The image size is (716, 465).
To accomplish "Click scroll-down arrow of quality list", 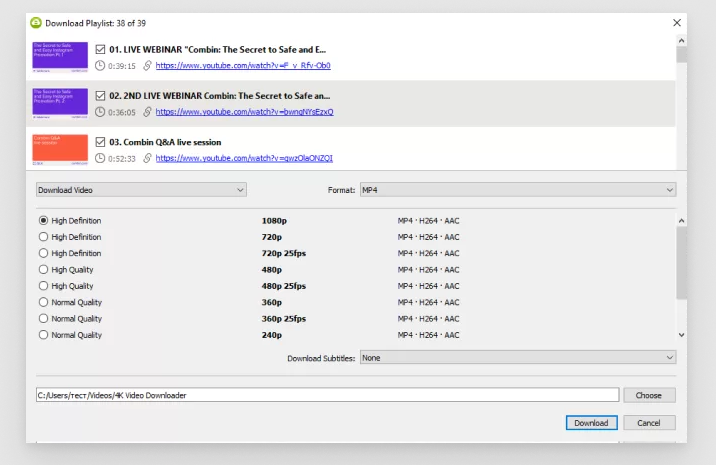I will point(682,335).
